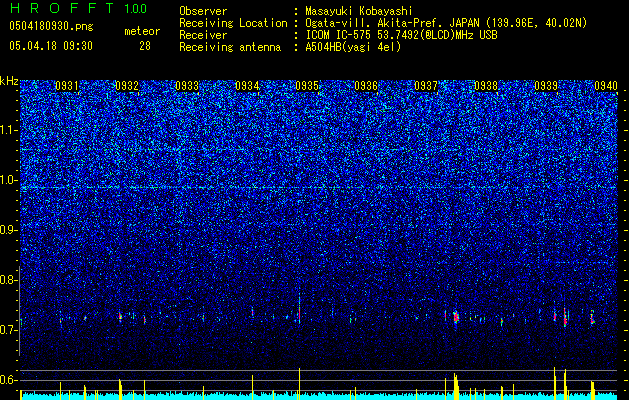The width and height of the screenshot is (629, 400).
Task: Click the 0.7 kHz axis tick label
Action: (x=9, y=330)
